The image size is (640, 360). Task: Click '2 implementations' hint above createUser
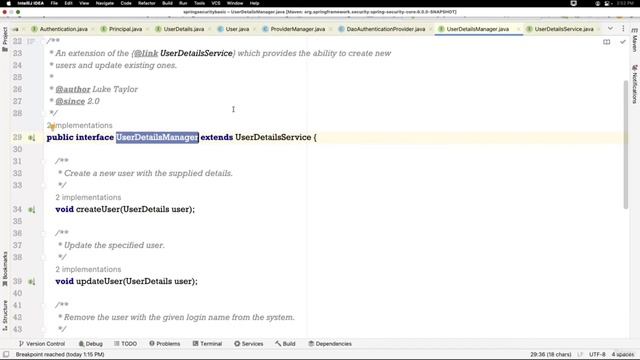pyautogui.click(x=88, y=197)
